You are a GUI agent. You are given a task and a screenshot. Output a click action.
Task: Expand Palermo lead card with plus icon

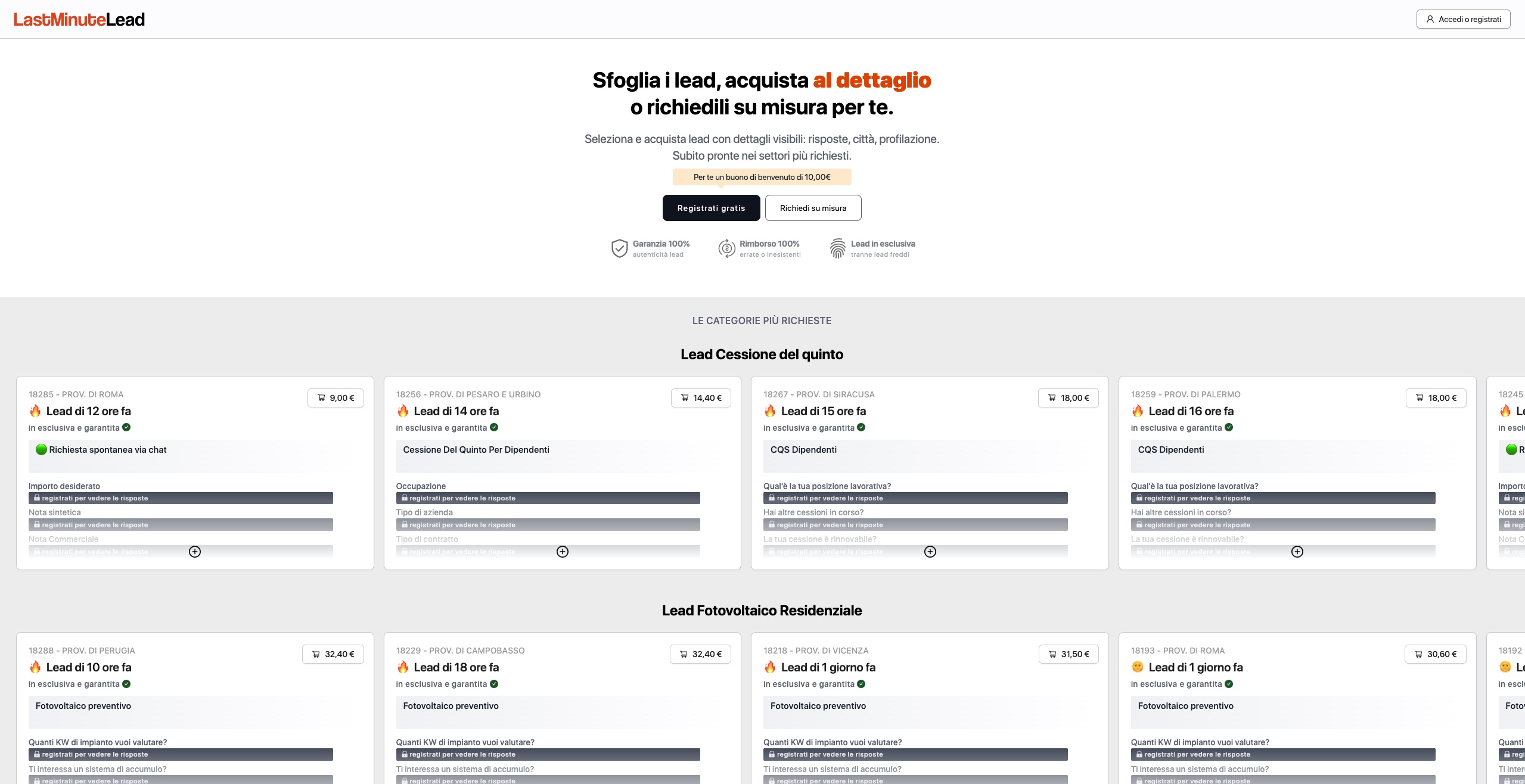[x=1297, y=552]
